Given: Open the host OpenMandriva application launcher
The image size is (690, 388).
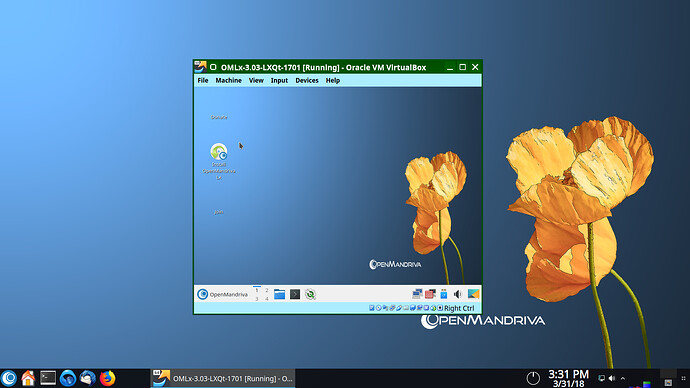Looking at the screenshot, I should [9, 378].
